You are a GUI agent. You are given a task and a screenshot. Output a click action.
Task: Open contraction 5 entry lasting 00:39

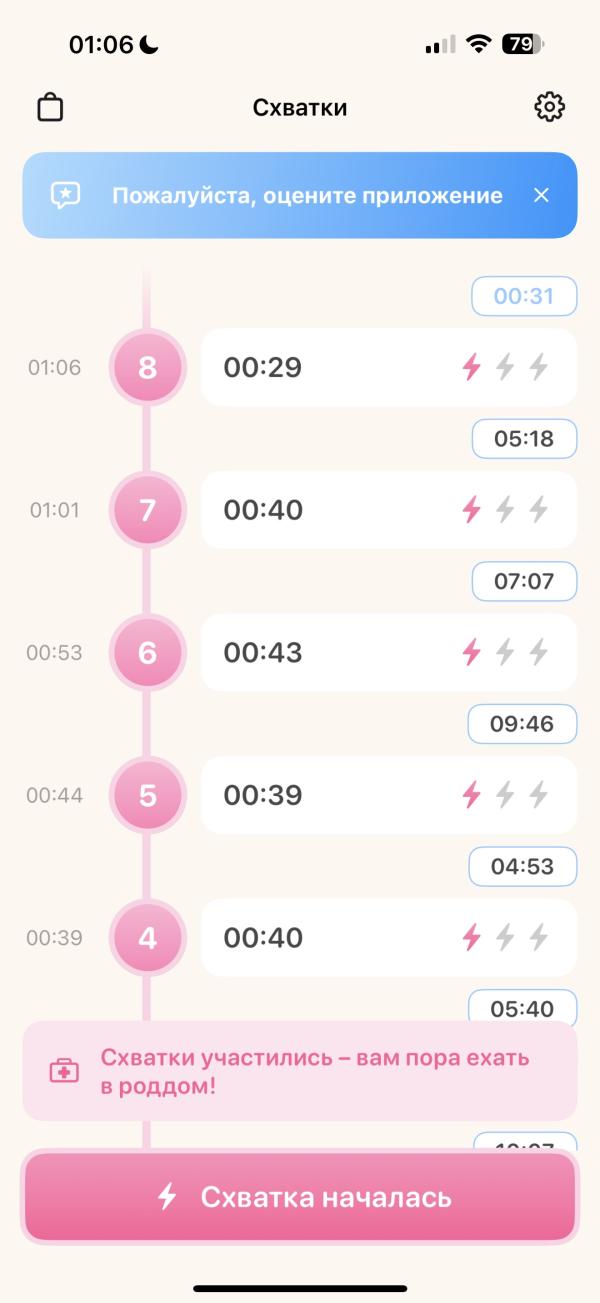tap(320, 795)
